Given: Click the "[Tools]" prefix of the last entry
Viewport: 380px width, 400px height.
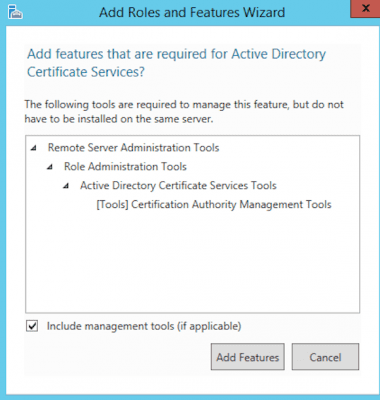Looking at the screenshot, I should coord(112,204).
